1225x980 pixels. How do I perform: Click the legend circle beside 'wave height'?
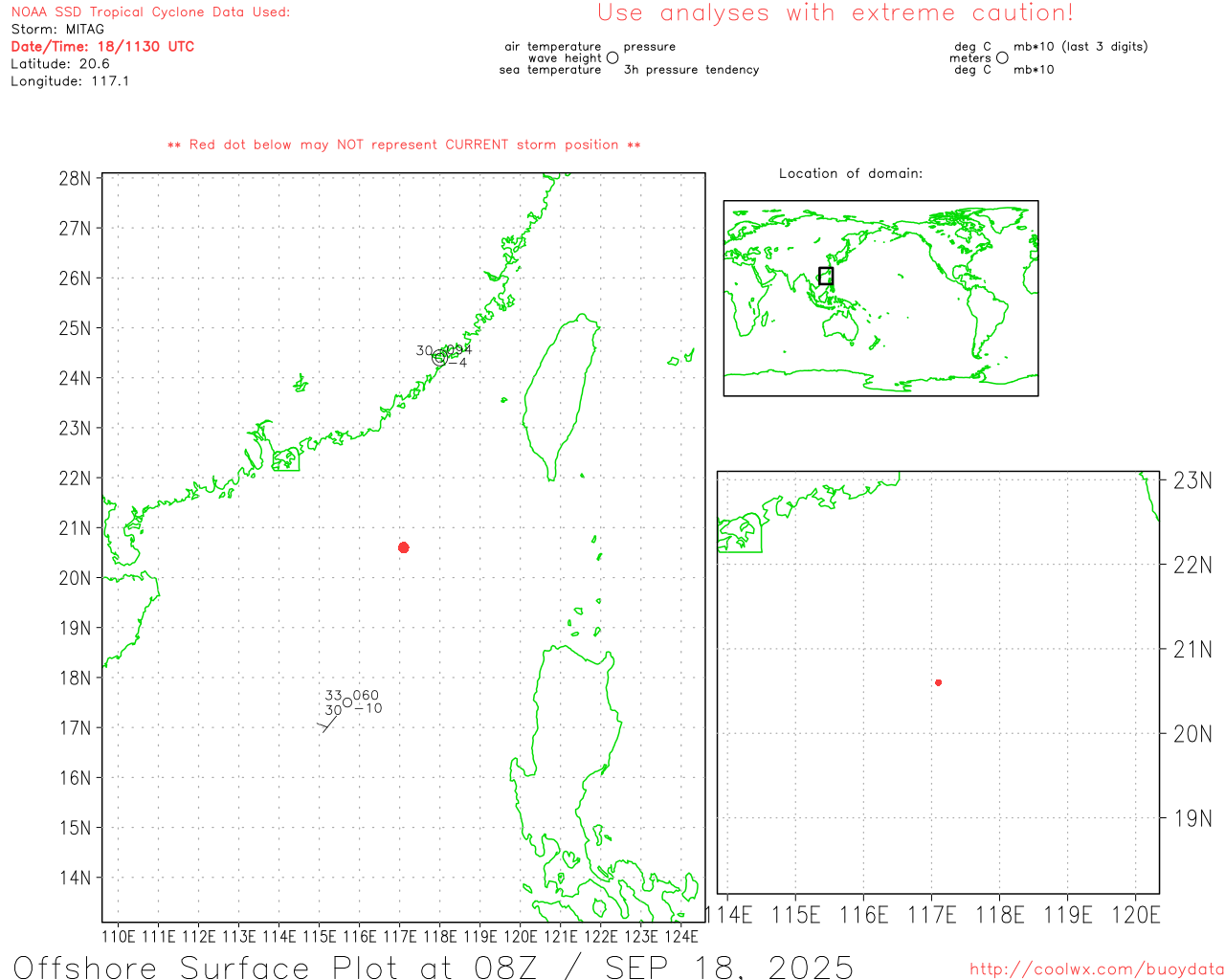click(x=612, y=58)
